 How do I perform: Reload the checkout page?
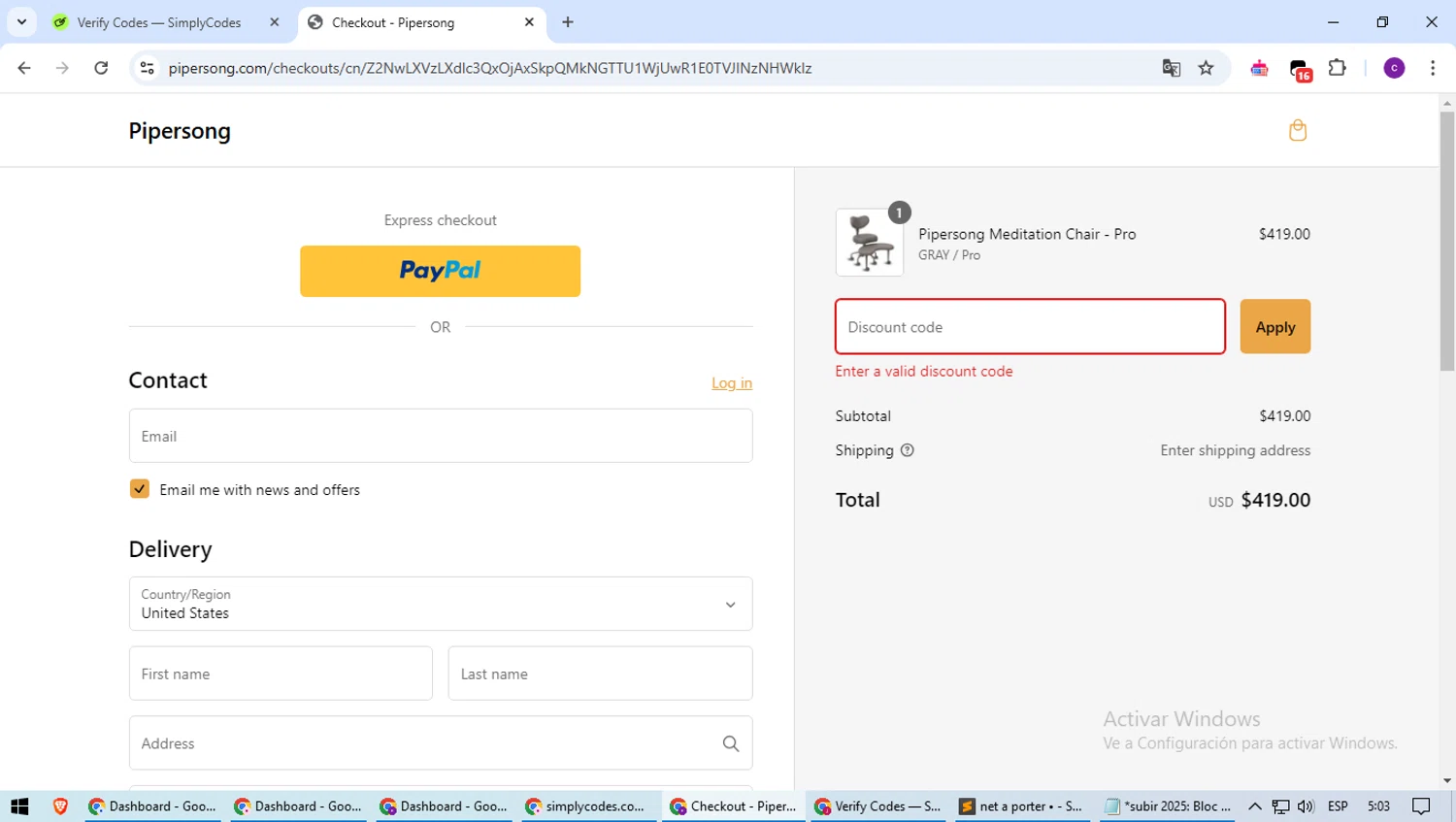pyautogui.click(x=101, y=68)
